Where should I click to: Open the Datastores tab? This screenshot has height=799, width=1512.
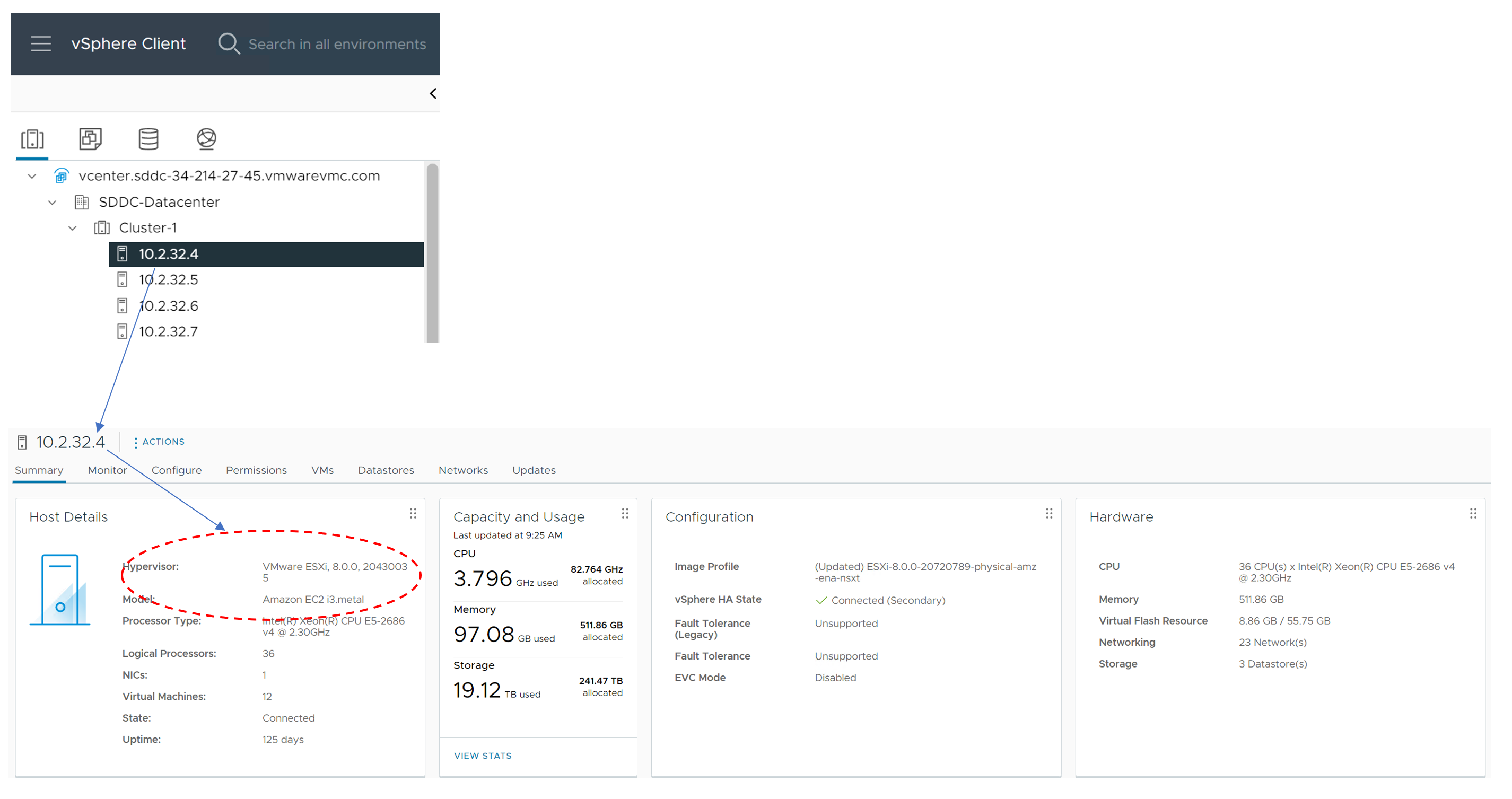pos(386,470)
